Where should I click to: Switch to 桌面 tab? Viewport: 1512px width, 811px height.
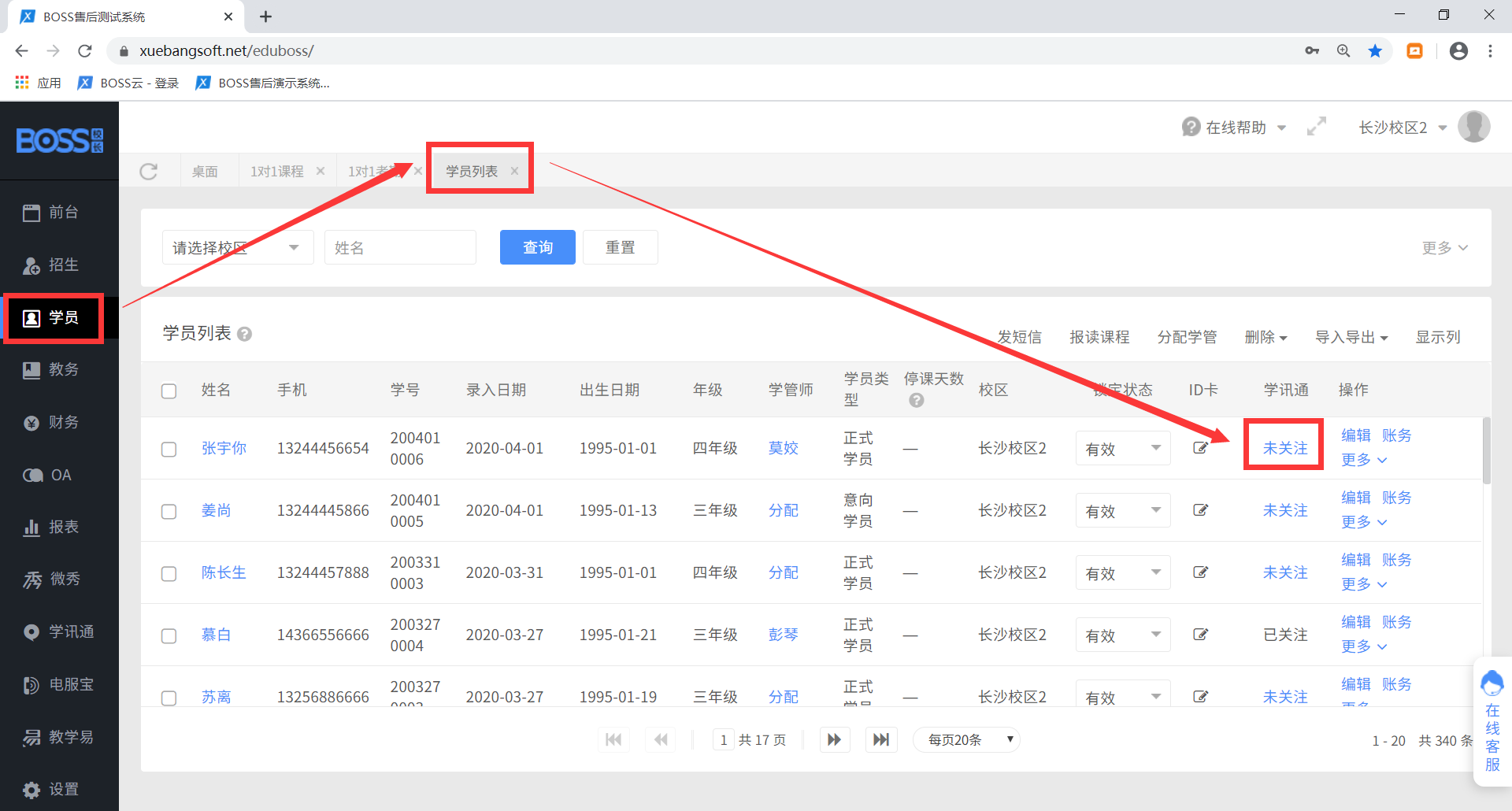tap(205, 172)
